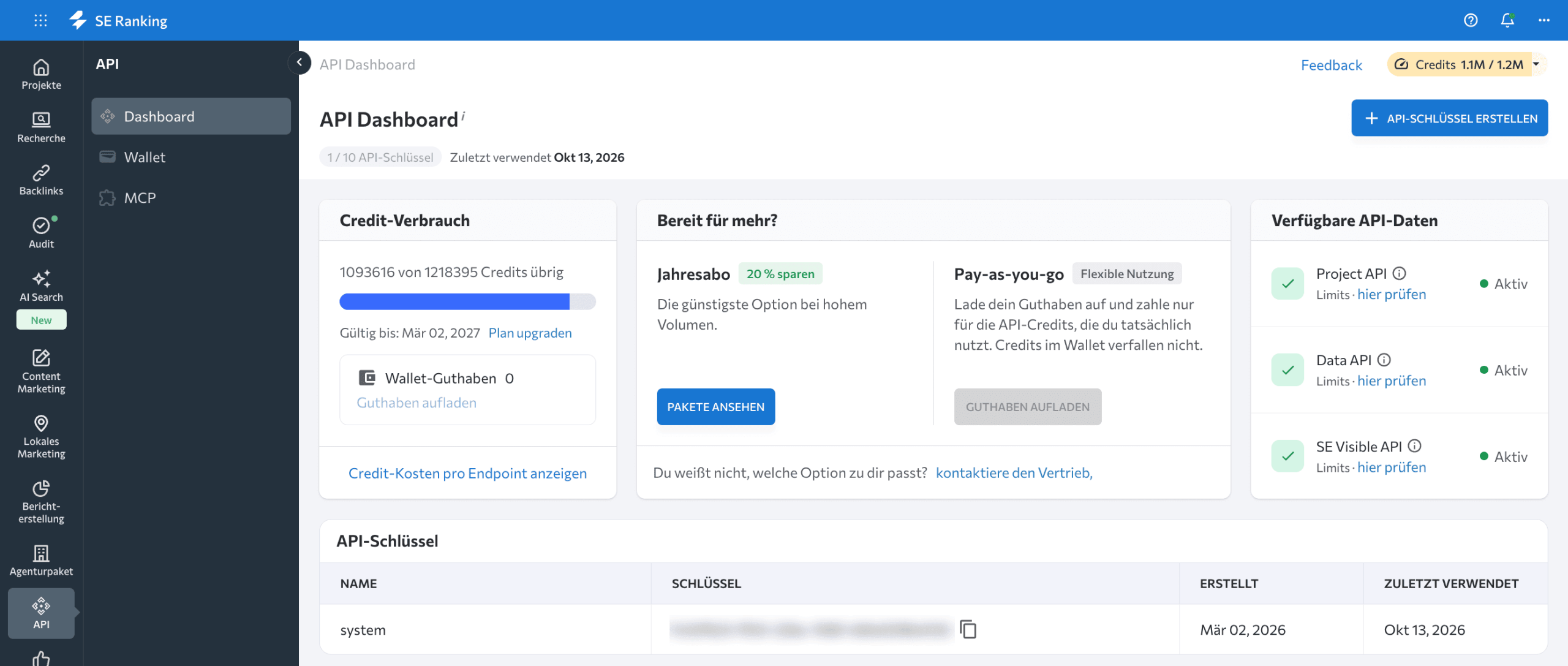Click hier prüfen for SE Visible API limits

tap(1392, 467)
